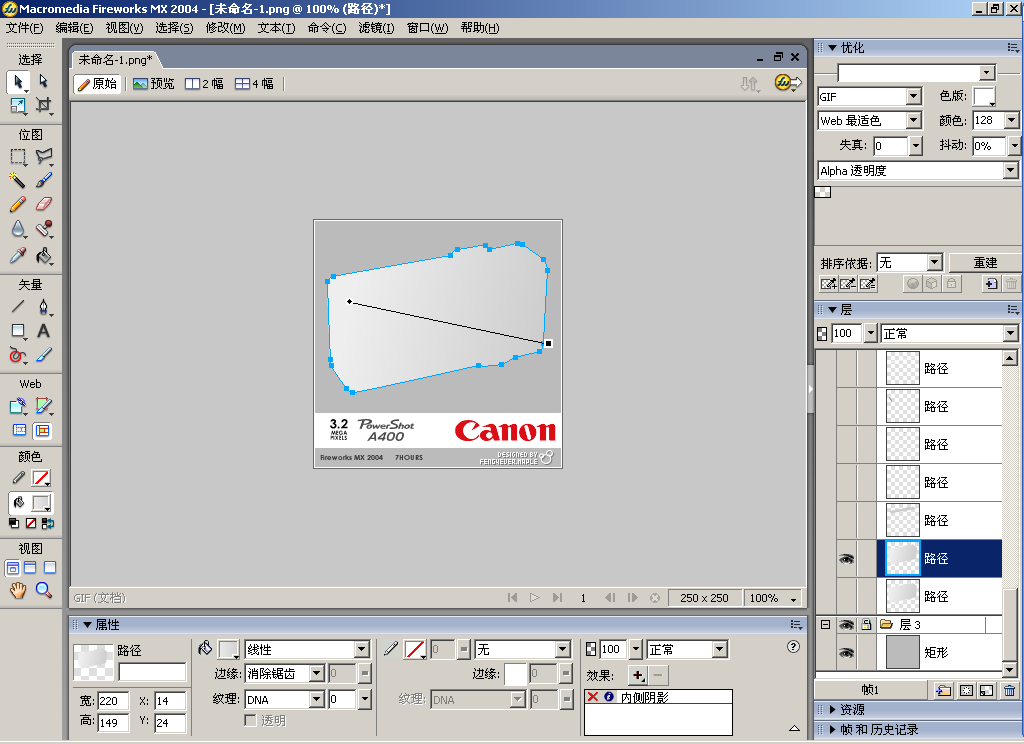Open the Quick Export button
This screenshot has width=1024, height=744.
click(788, 83)
